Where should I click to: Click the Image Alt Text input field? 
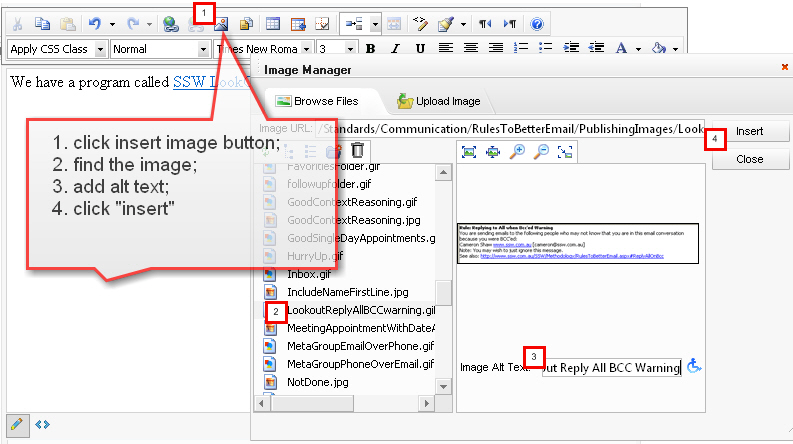[x=610, y=368]
